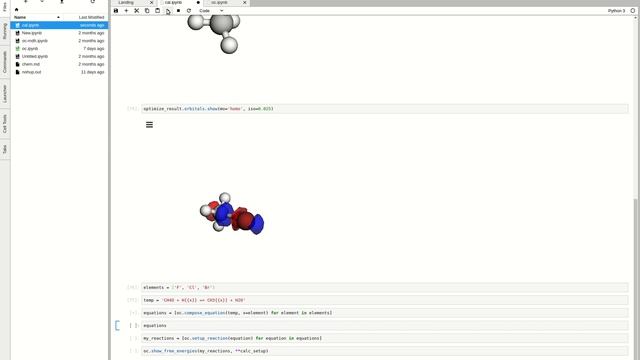Click the optimize_result.orbitals.show code cell

click(x=384, y=109)
